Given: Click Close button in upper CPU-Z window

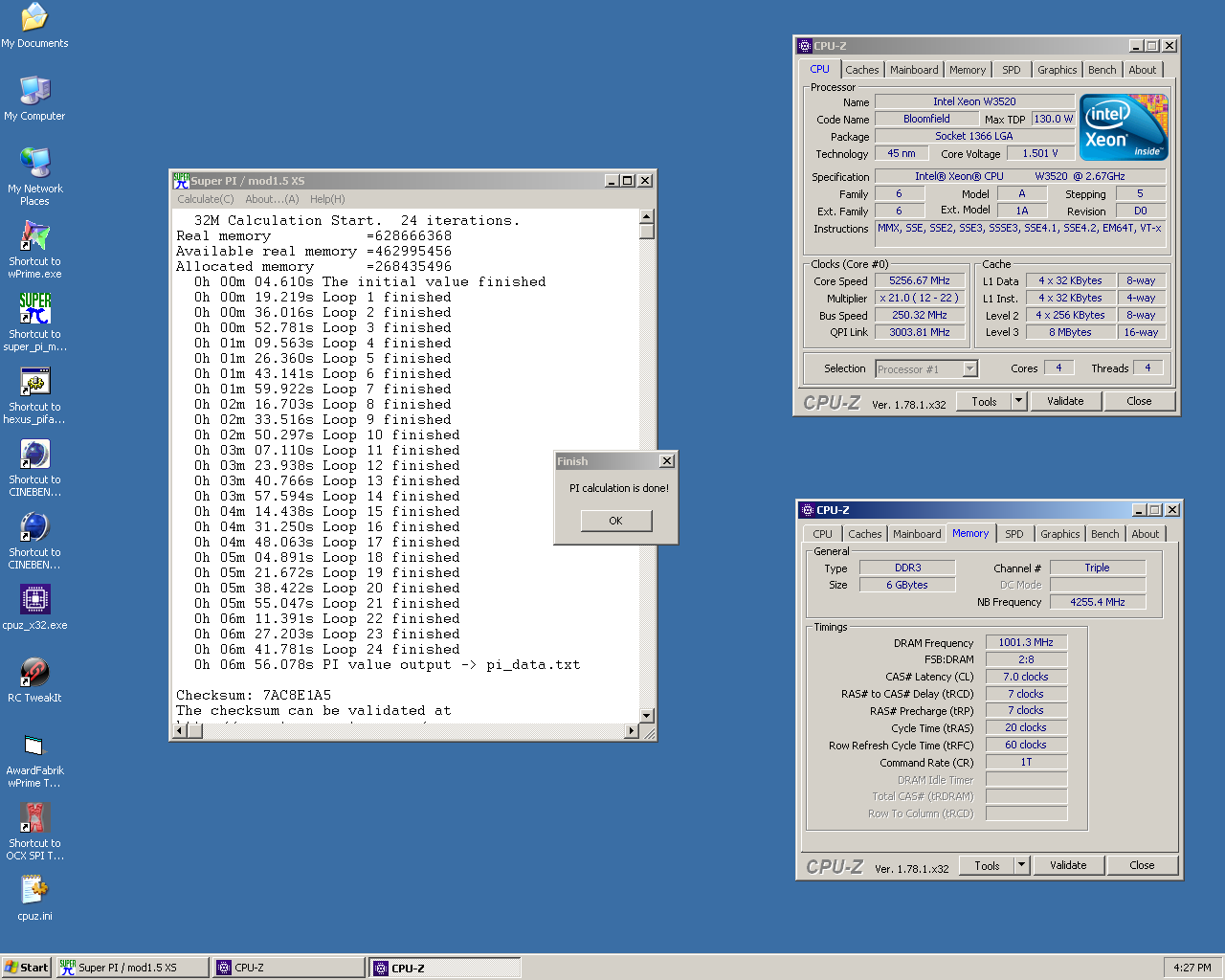Looking at the screenshot, I should click(1139, 402).
